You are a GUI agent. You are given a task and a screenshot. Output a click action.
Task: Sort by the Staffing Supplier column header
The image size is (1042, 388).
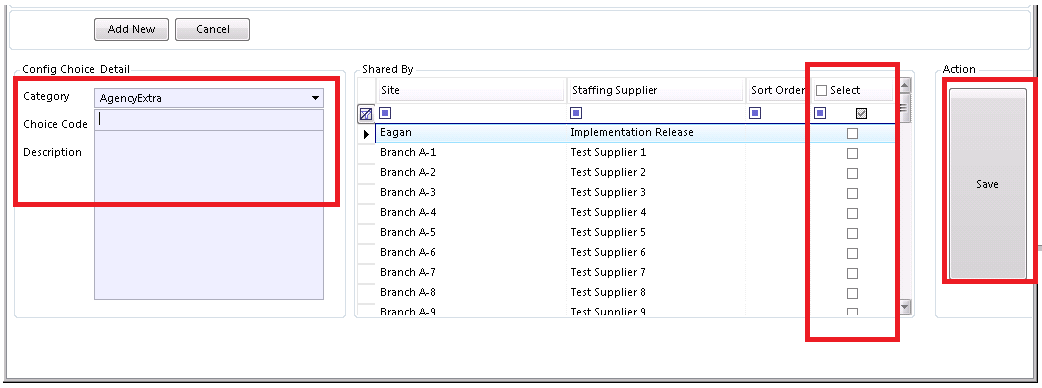pos(655,90)
